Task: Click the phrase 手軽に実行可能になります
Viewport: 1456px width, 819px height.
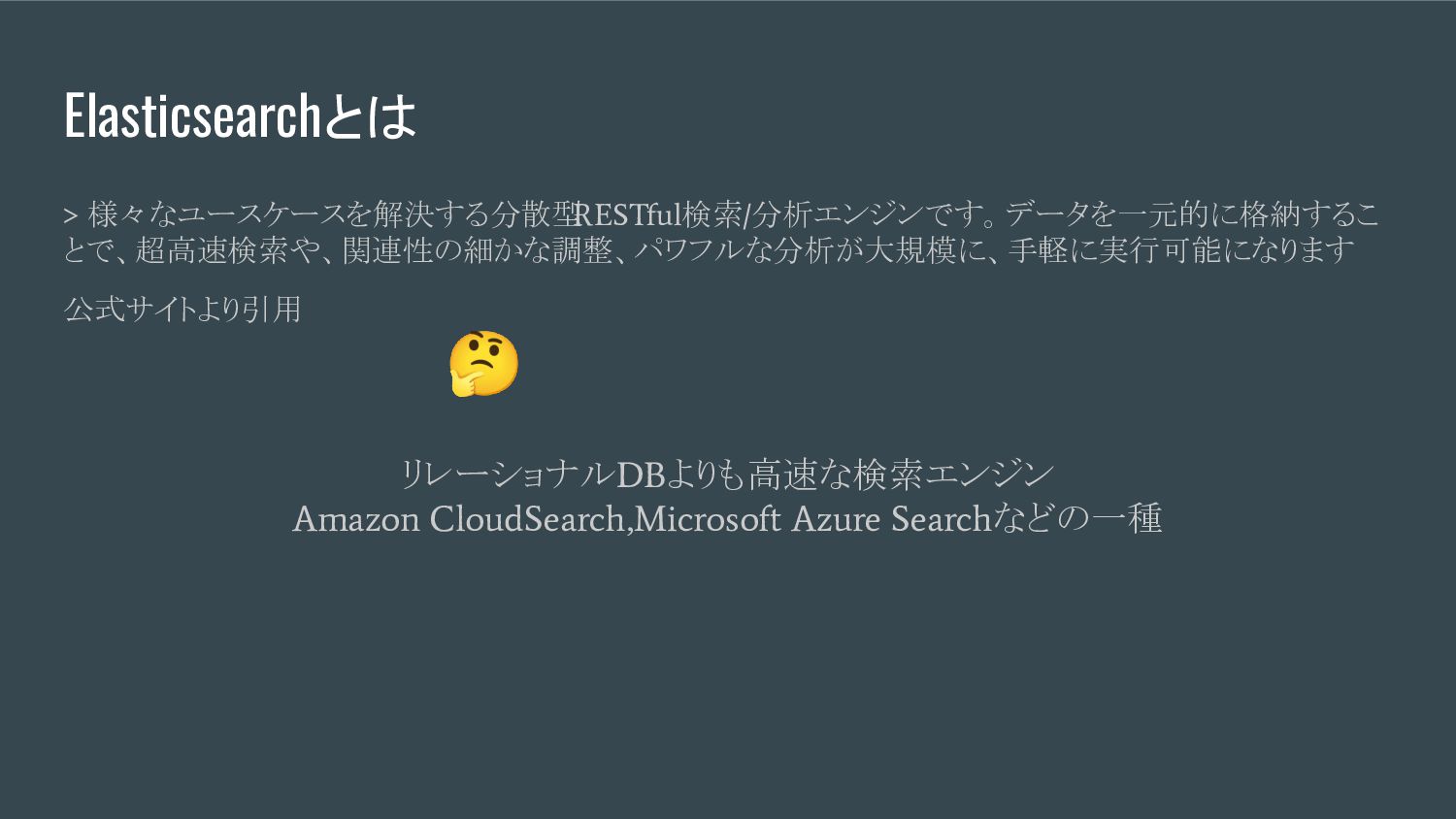Action: coord(1181,250)
